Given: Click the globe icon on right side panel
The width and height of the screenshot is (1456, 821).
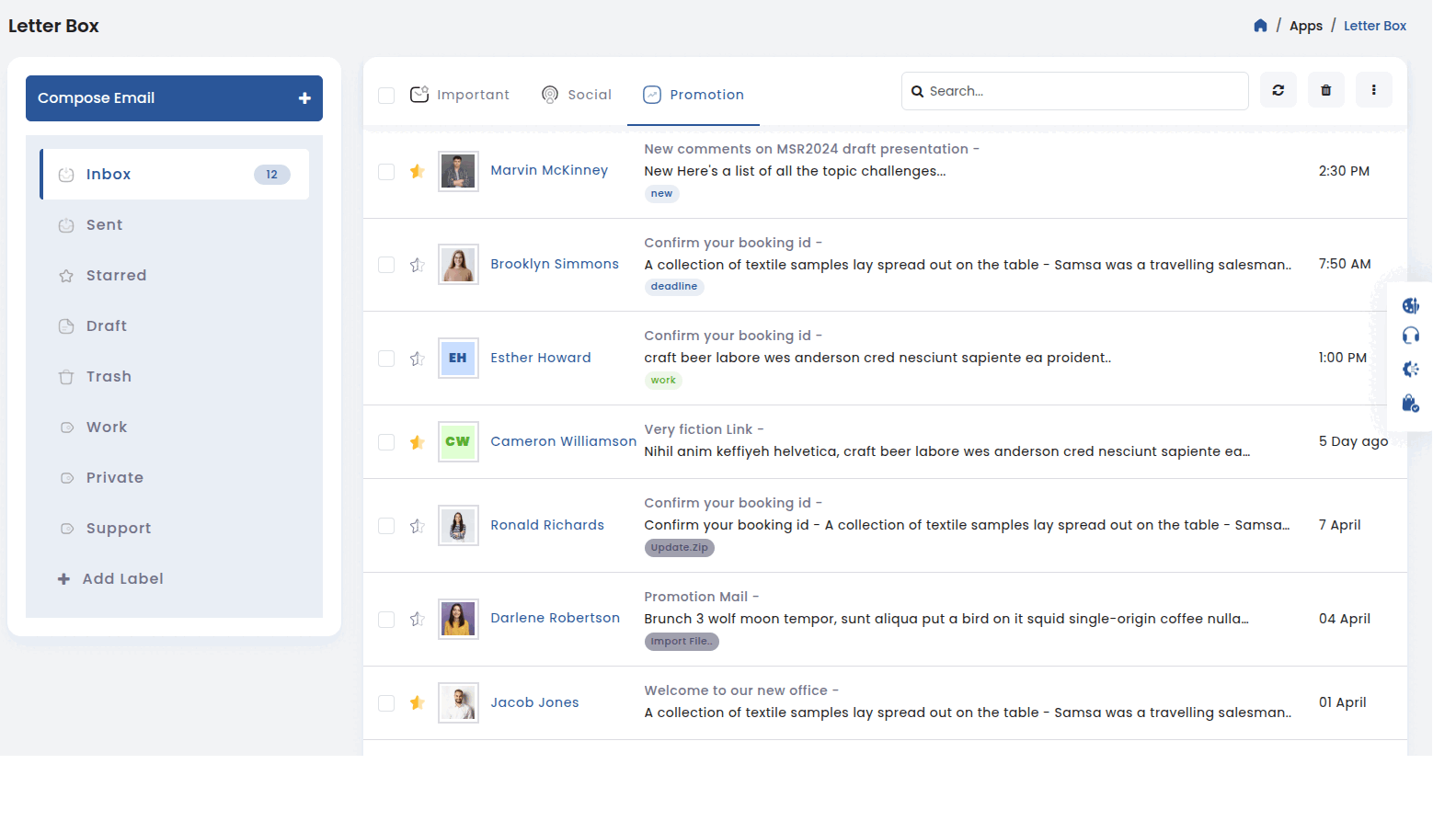Looking at the screenshot, I should pos(1410,305).
